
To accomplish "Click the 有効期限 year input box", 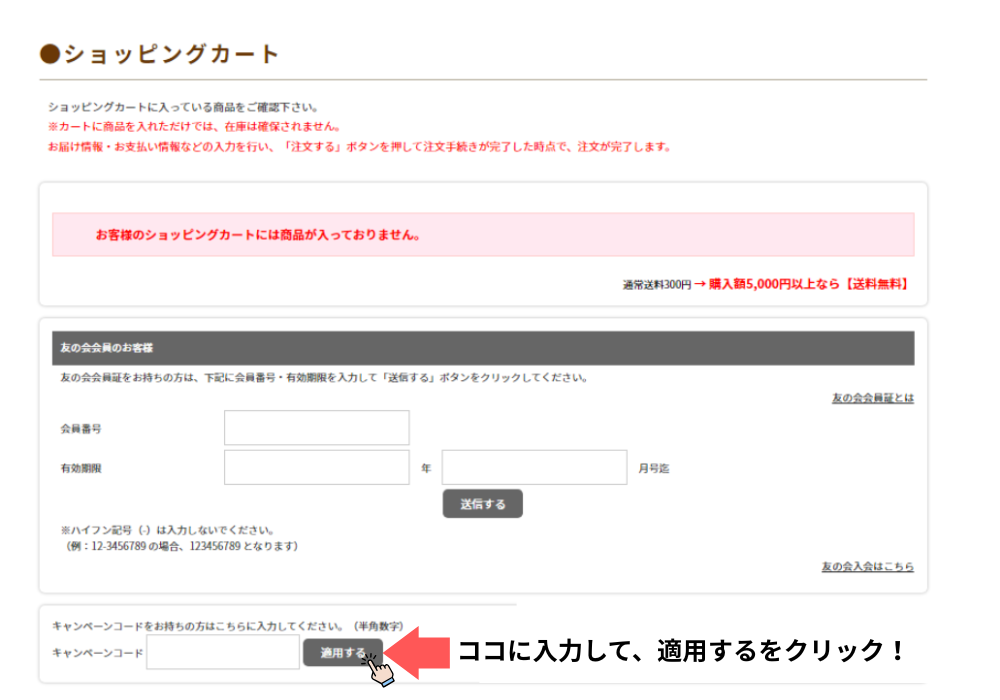I will (x=316, y=467).
